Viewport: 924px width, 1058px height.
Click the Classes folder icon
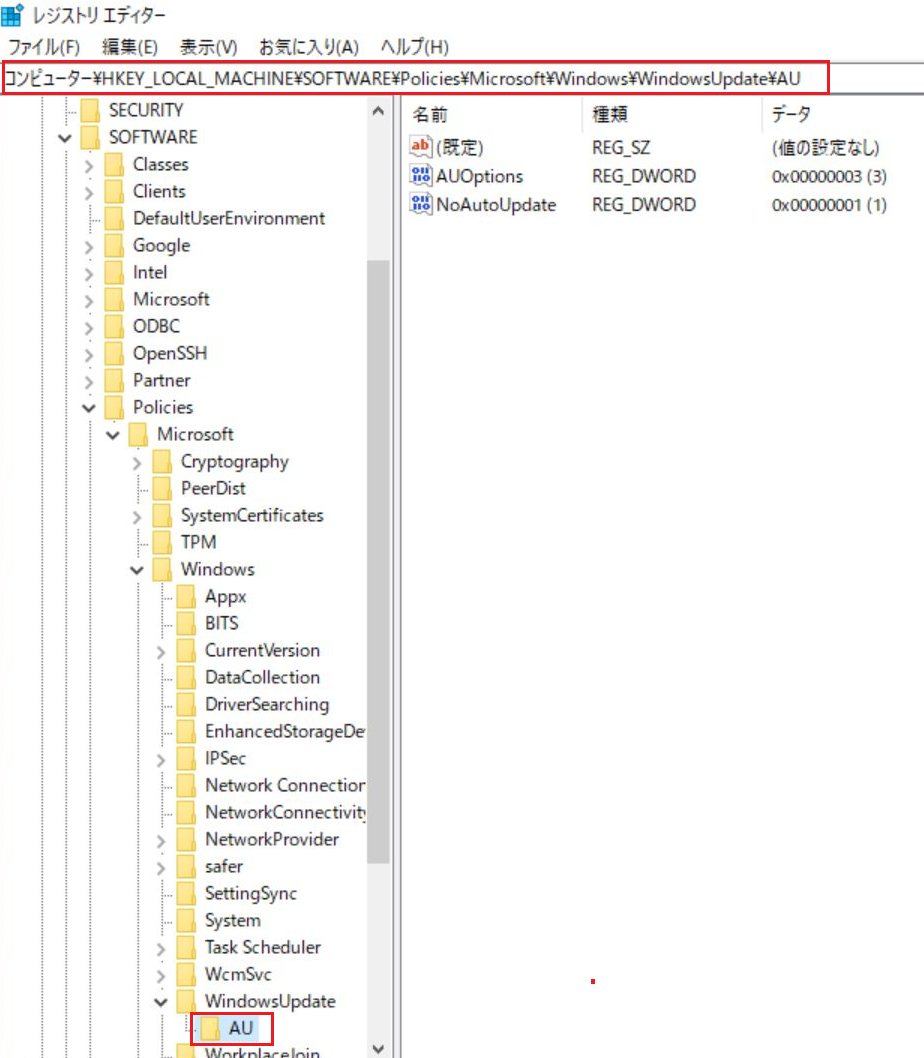tap(114, 164)
